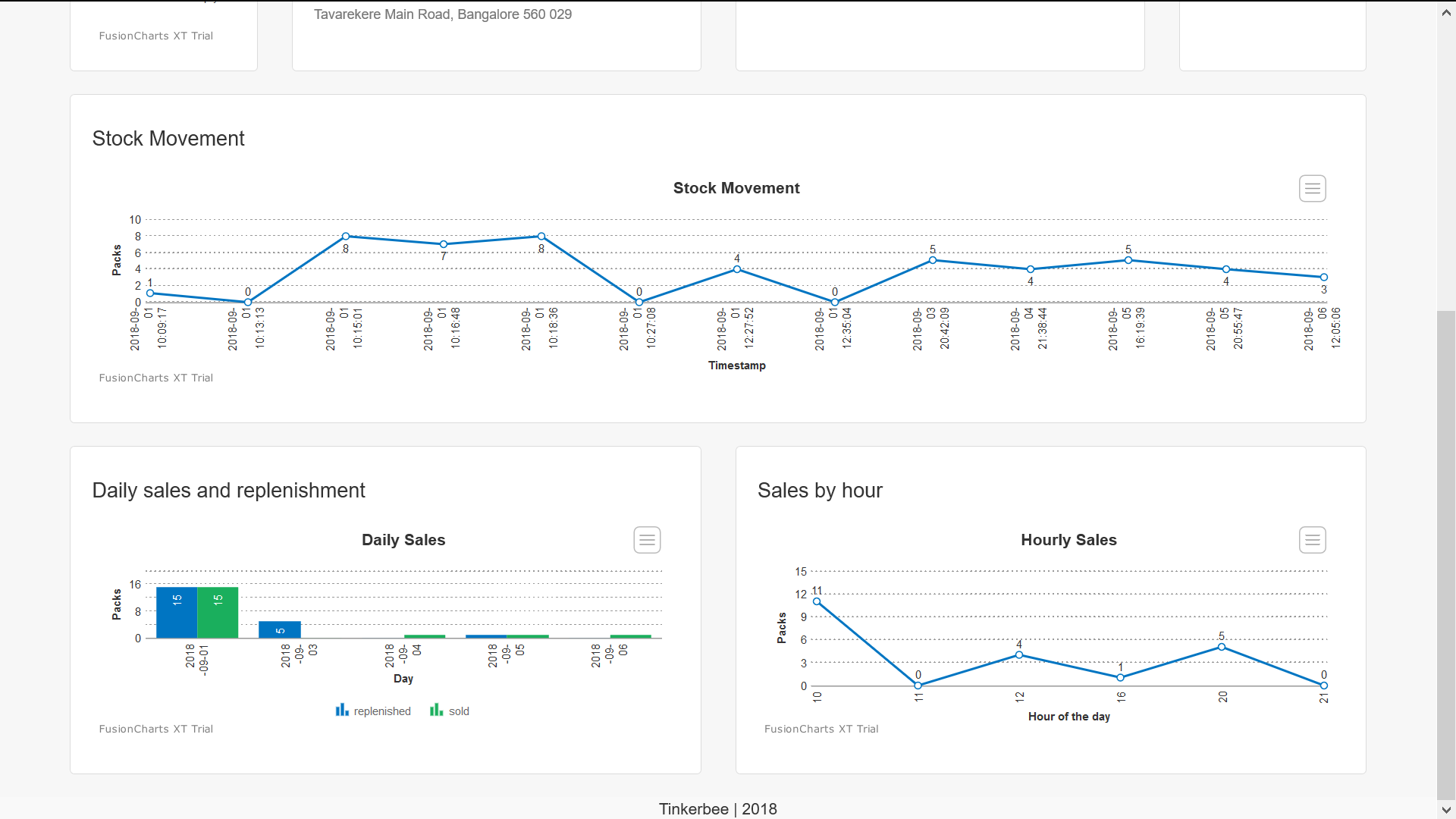Open FusionCharts XT Trial link under Stock Movement
This screenshot has height=819, width=1456.
155,378
